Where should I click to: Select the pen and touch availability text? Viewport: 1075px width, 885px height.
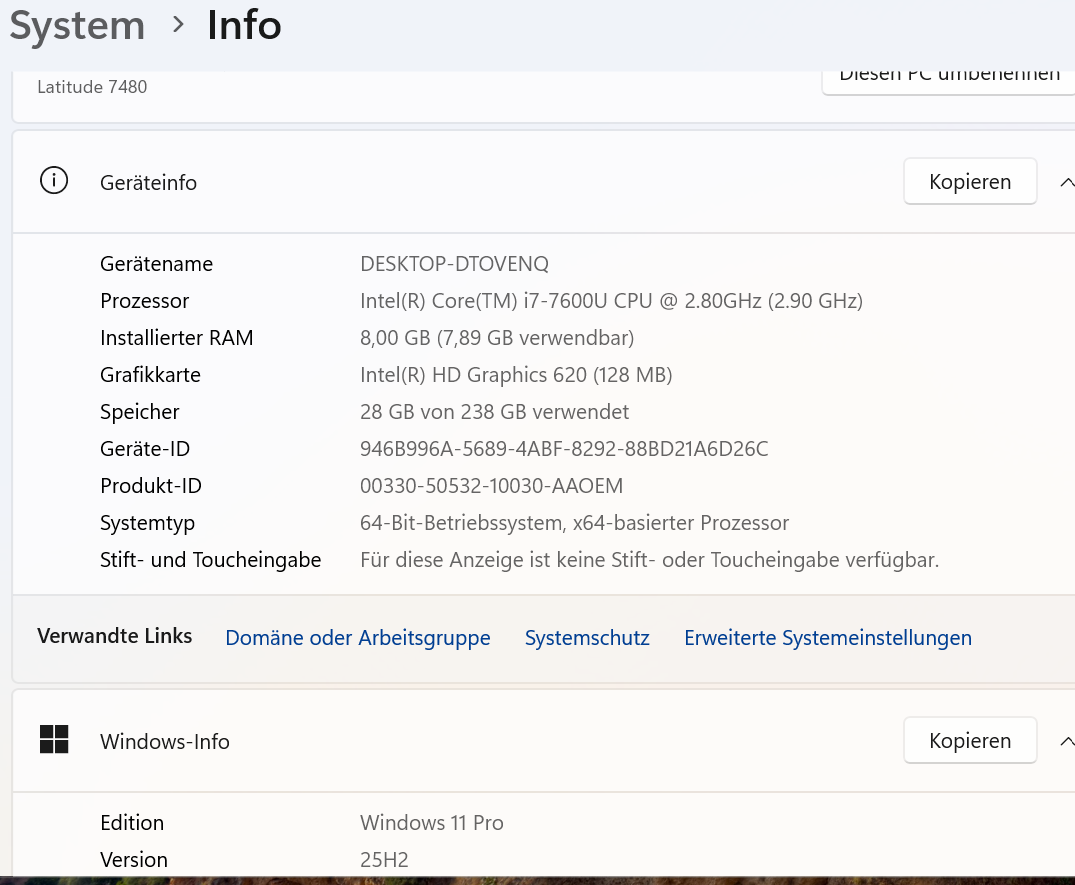point(649,560)
